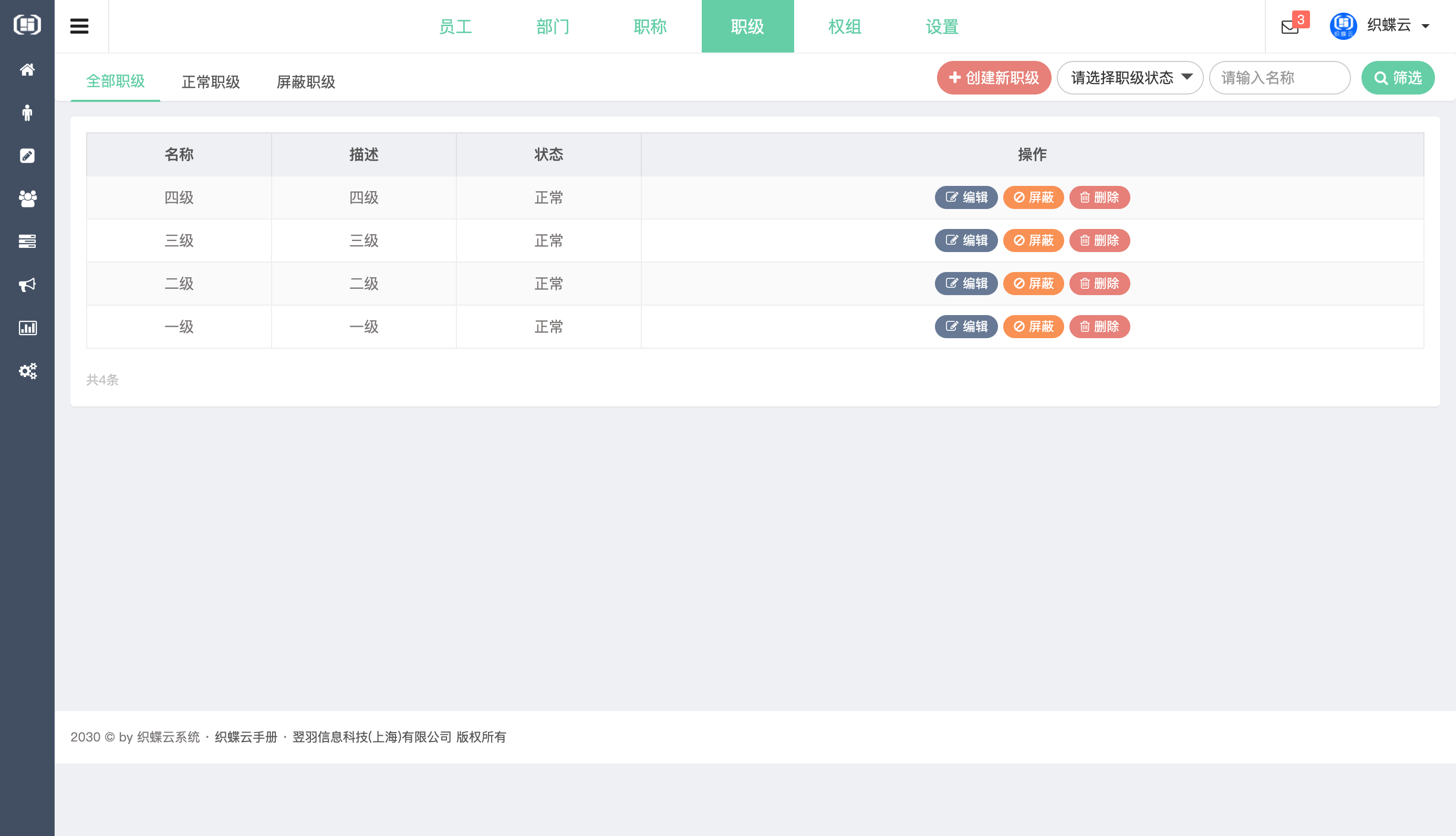The height and width of the screenshot is (836, 1456).
Task: Open the bar chart statistics icon
Action: (27, 328)
